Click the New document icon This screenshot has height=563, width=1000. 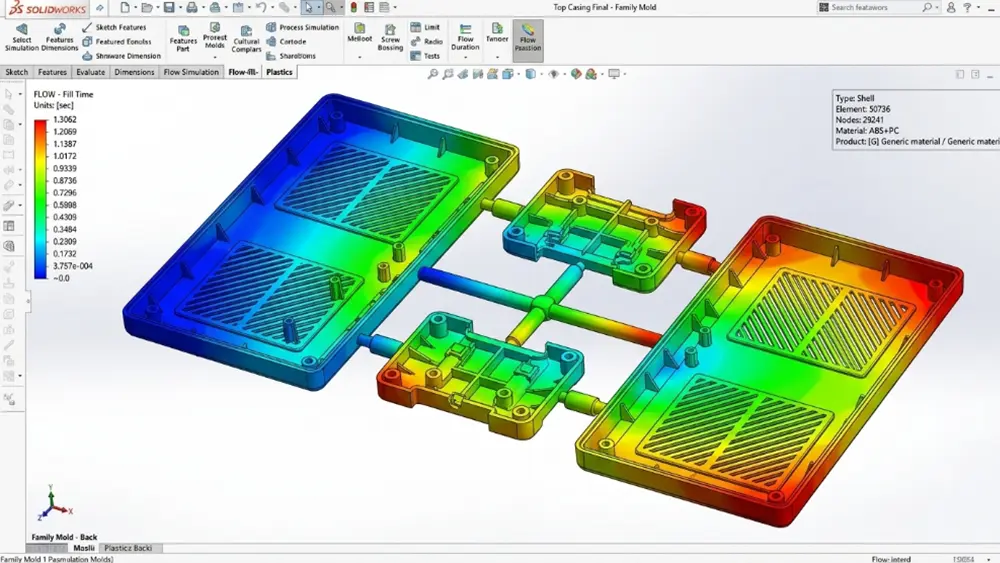point(124,8)
